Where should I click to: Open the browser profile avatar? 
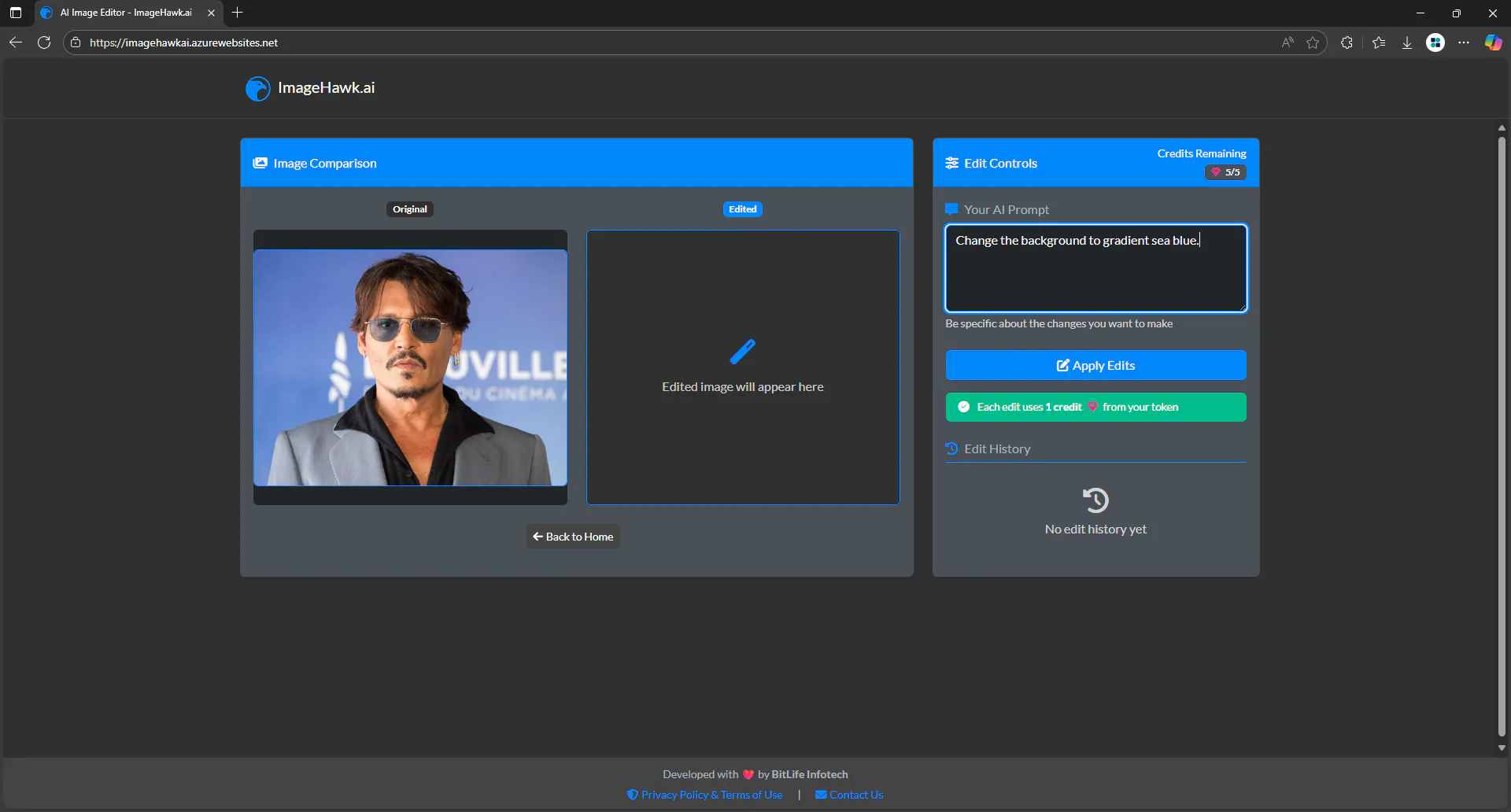[1435, 42]
